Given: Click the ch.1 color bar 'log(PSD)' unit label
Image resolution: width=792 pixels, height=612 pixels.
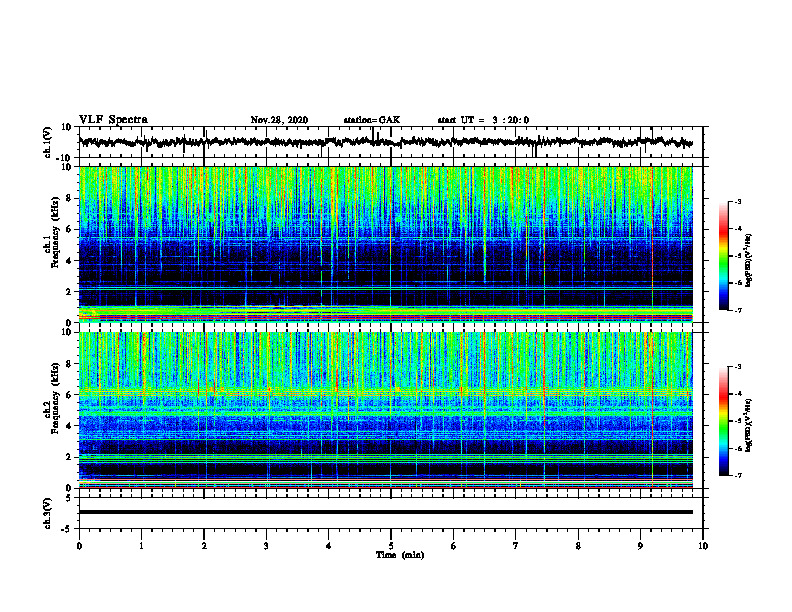Looking at the screenshot, I should [749, 260].
